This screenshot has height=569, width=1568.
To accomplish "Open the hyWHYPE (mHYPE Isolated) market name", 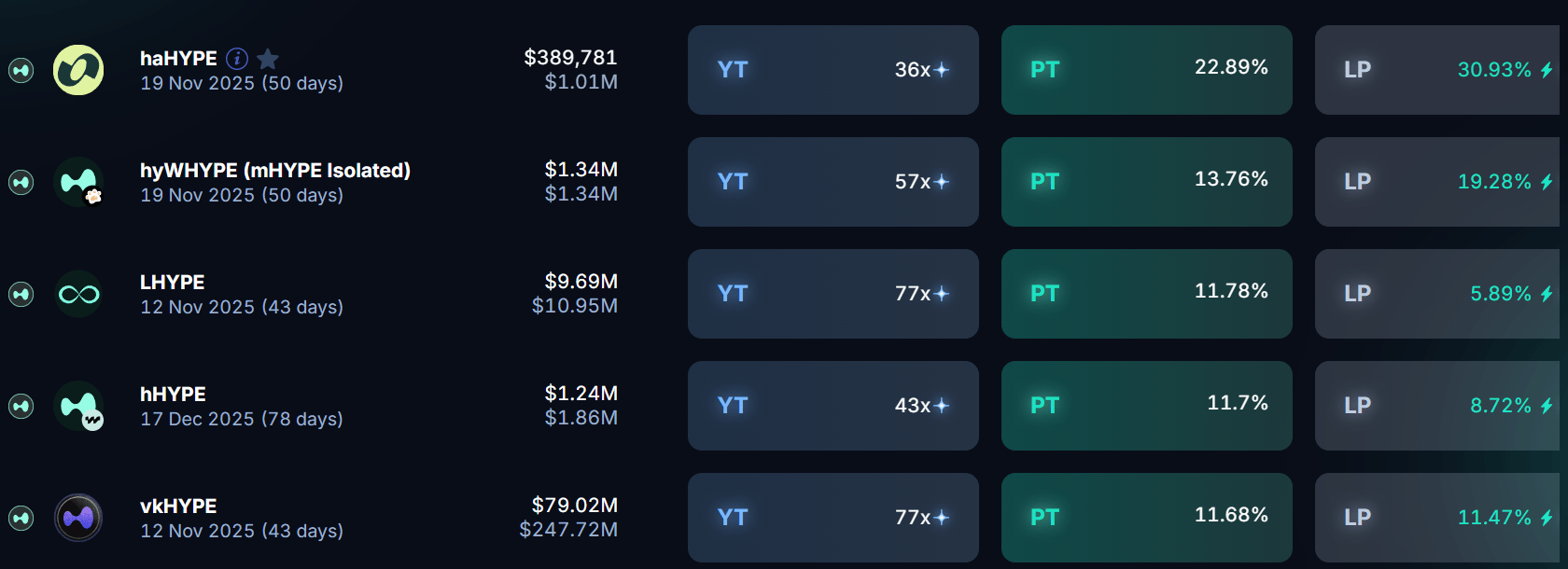I will [x=274, y=171].
